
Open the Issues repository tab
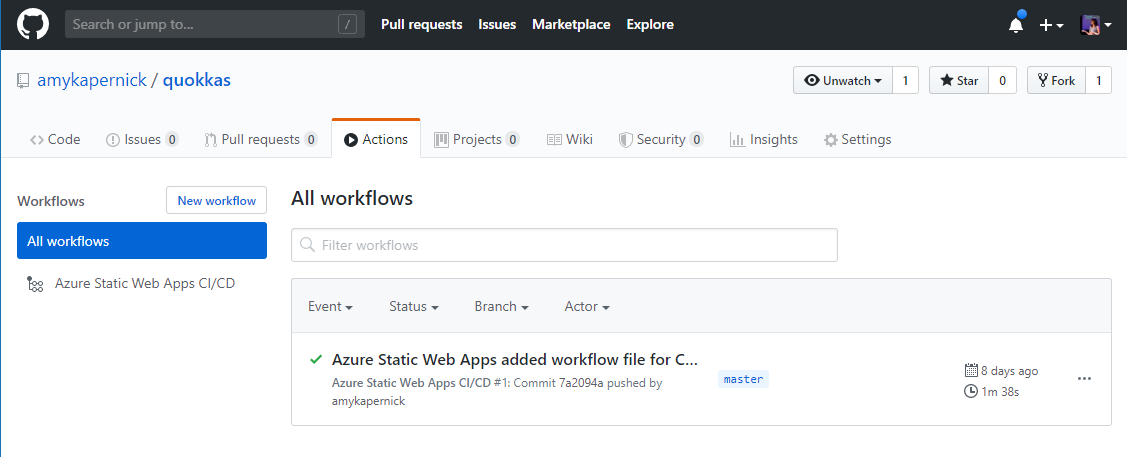[x=142, y=139]
